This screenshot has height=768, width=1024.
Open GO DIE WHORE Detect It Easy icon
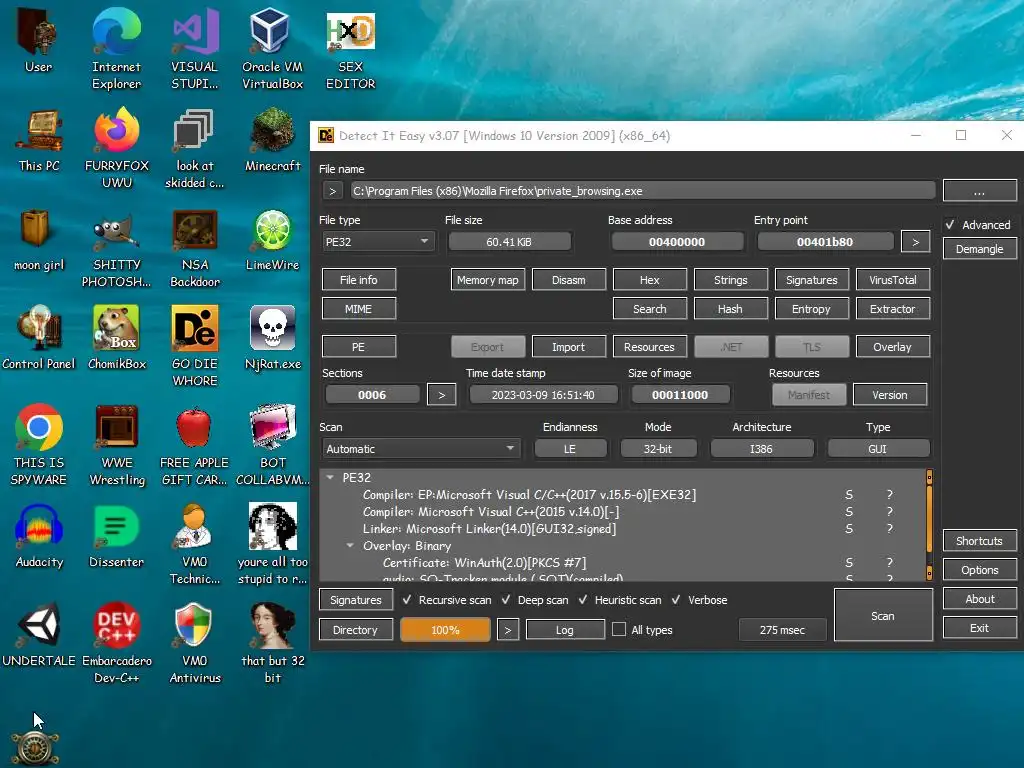pos(194,346)
